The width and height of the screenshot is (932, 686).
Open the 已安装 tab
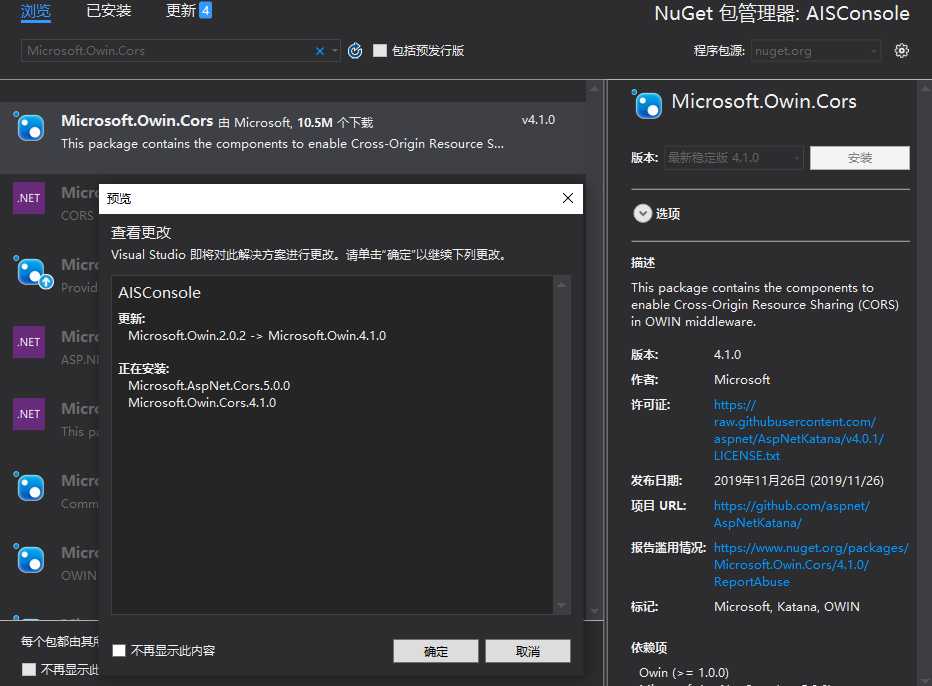pyautogui.click(x=109, y=11)
